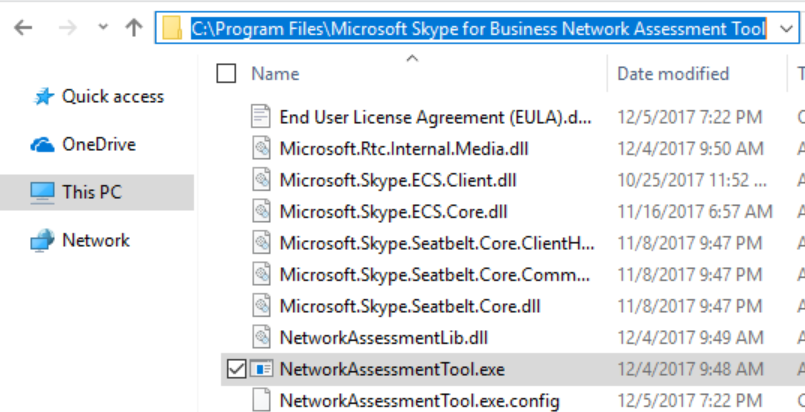Toggle the select-all checkbox in the header
Screen dimensions: 805x412
tap(227, 73)
